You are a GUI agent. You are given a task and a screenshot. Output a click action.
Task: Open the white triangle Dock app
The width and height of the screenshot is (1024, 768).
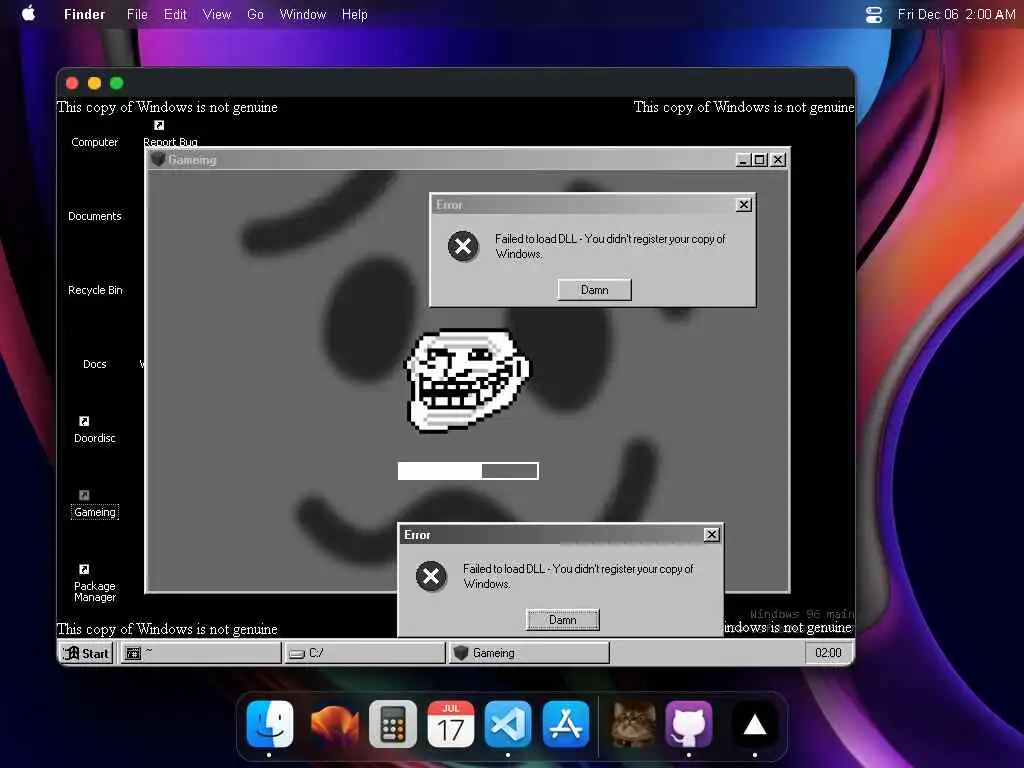[755, 724]
